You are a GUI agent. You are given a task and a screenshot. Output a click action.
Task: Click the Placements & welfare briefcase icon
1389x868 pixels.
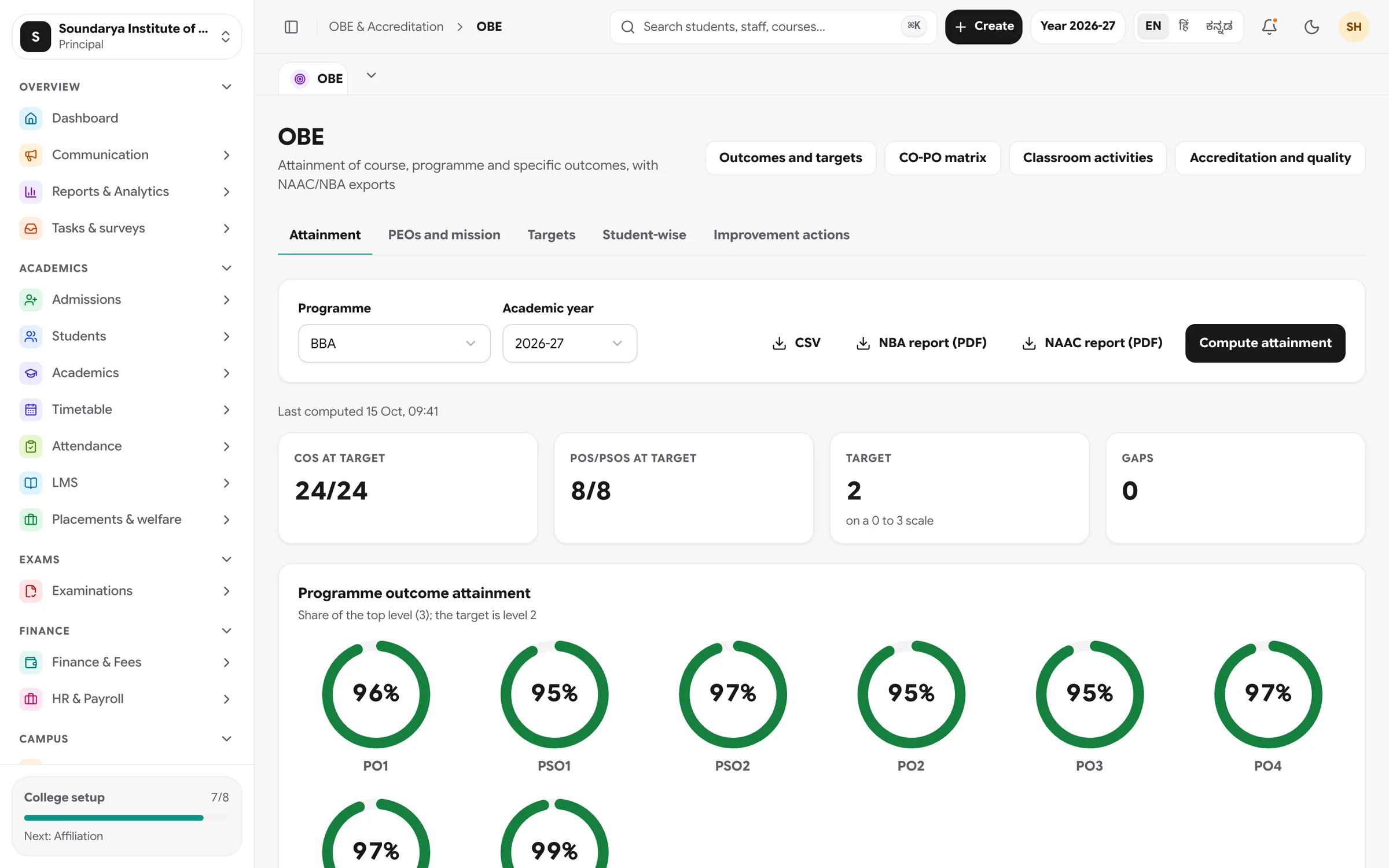point(31,519)
